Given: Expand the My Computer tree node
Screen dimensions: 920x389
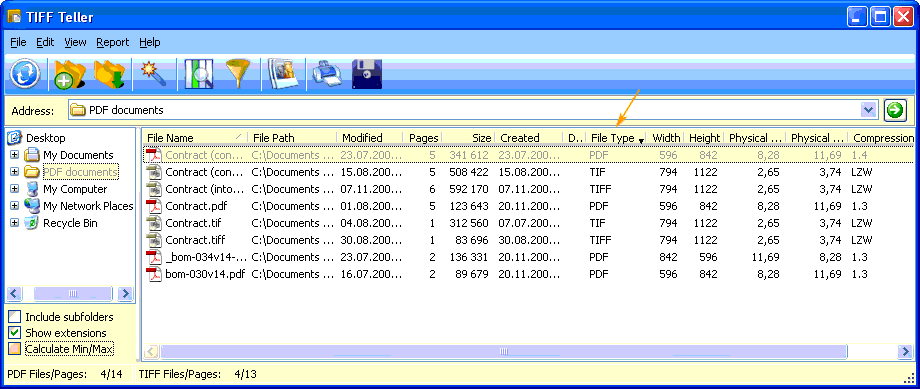Looking at the screenshot, I should click(x=15, y=189).
